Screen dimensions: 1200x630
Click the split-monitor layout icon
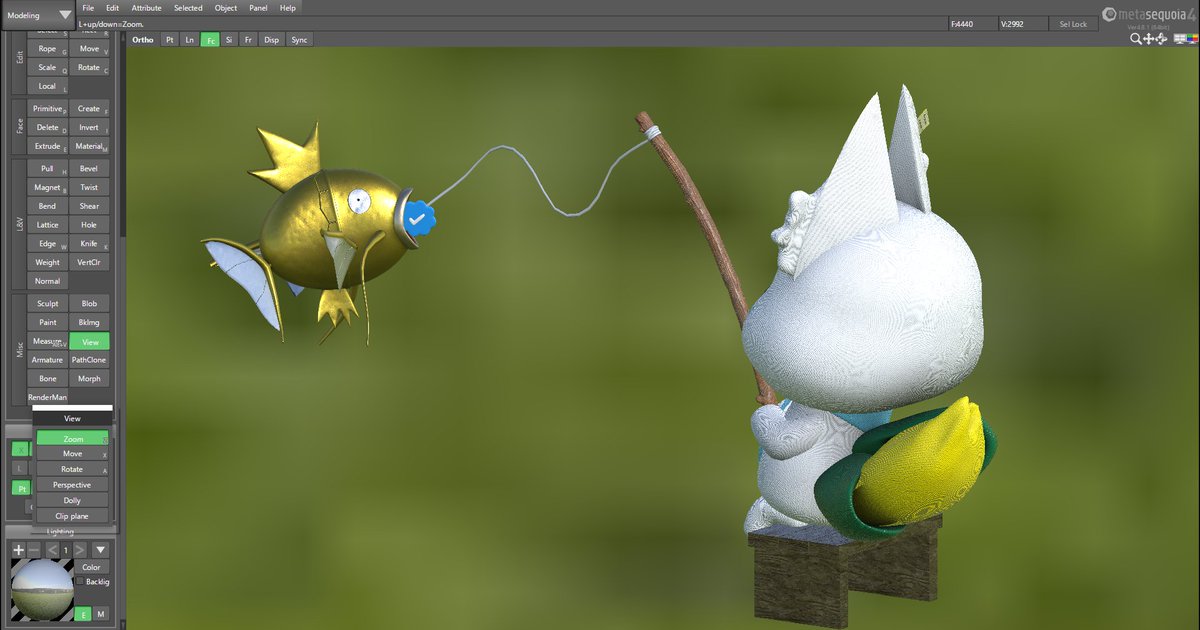[1180, 39]
